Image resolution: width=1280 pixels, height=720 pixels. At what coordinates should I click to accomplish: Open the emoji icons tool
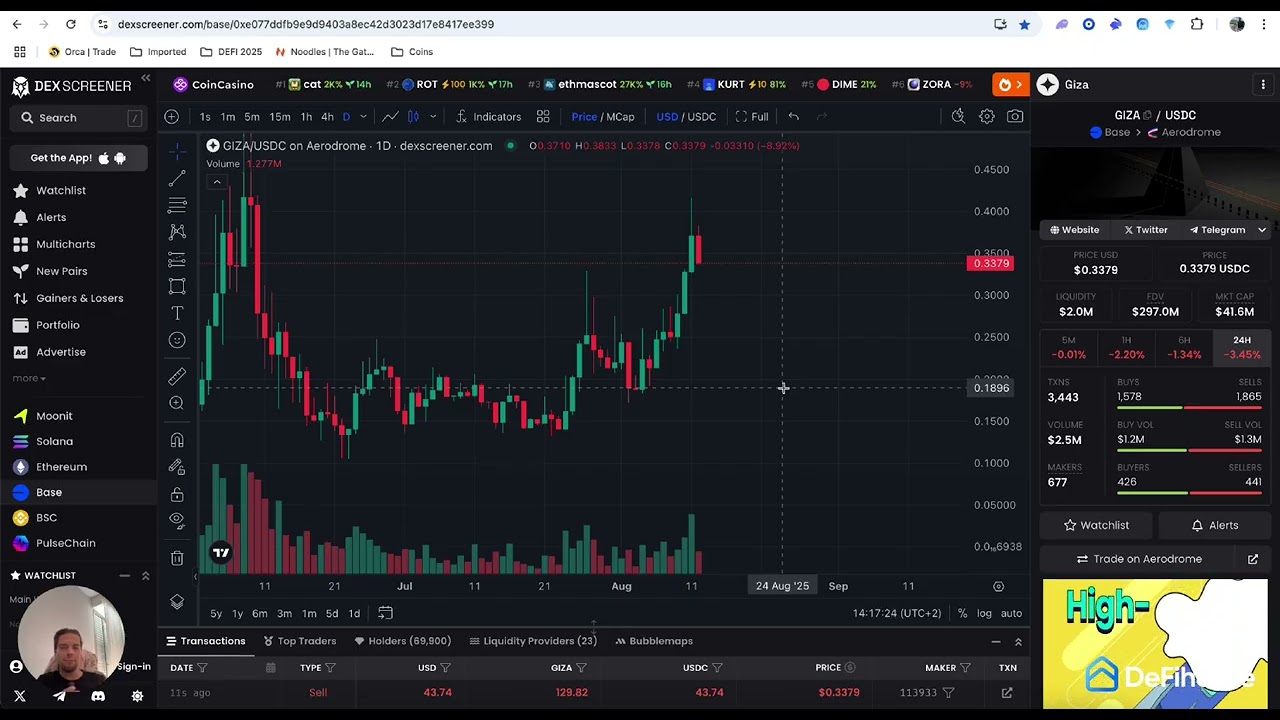[177, 340]
